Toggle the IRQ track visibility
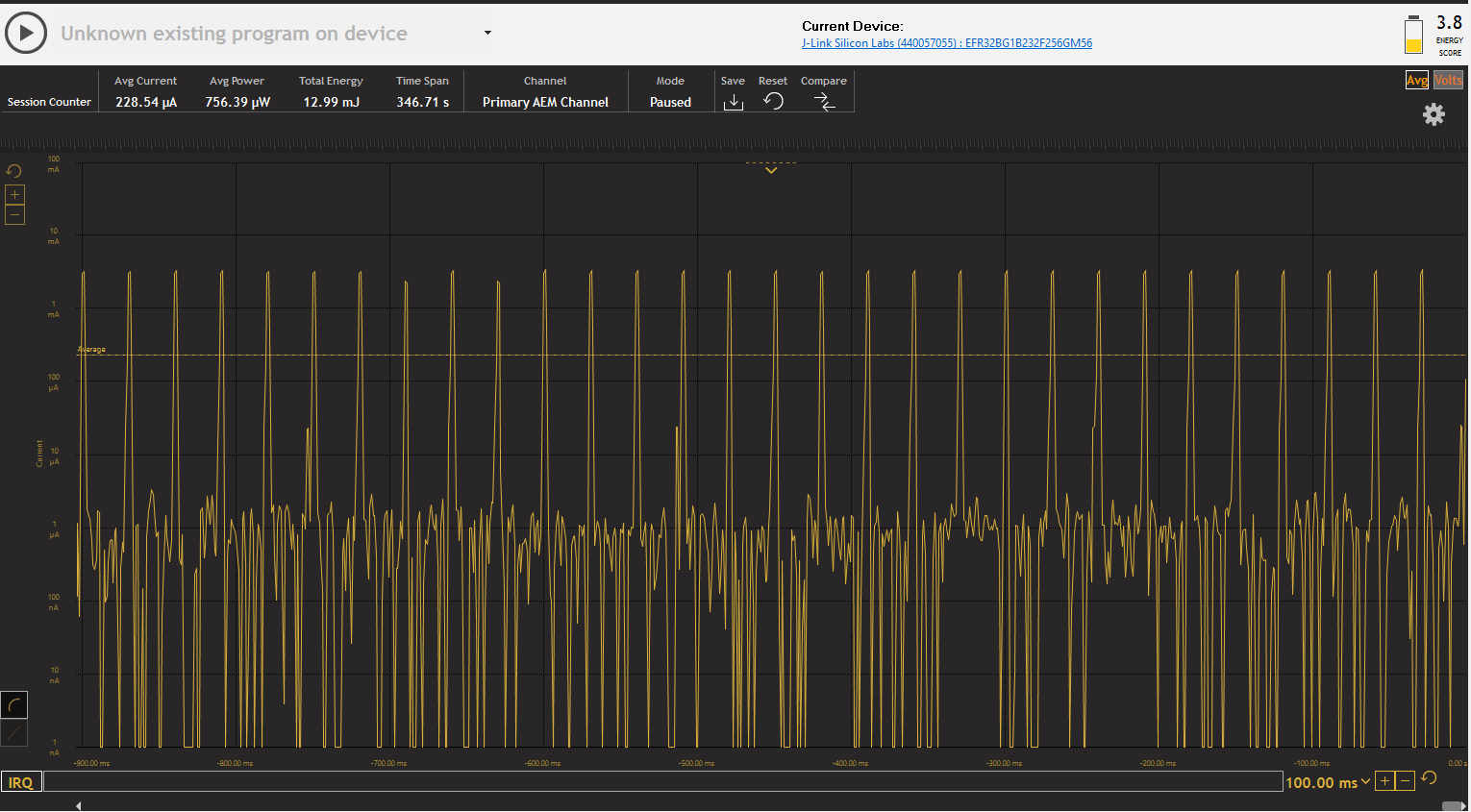The width and height of the screenshot is (1471, 812). 21,782
